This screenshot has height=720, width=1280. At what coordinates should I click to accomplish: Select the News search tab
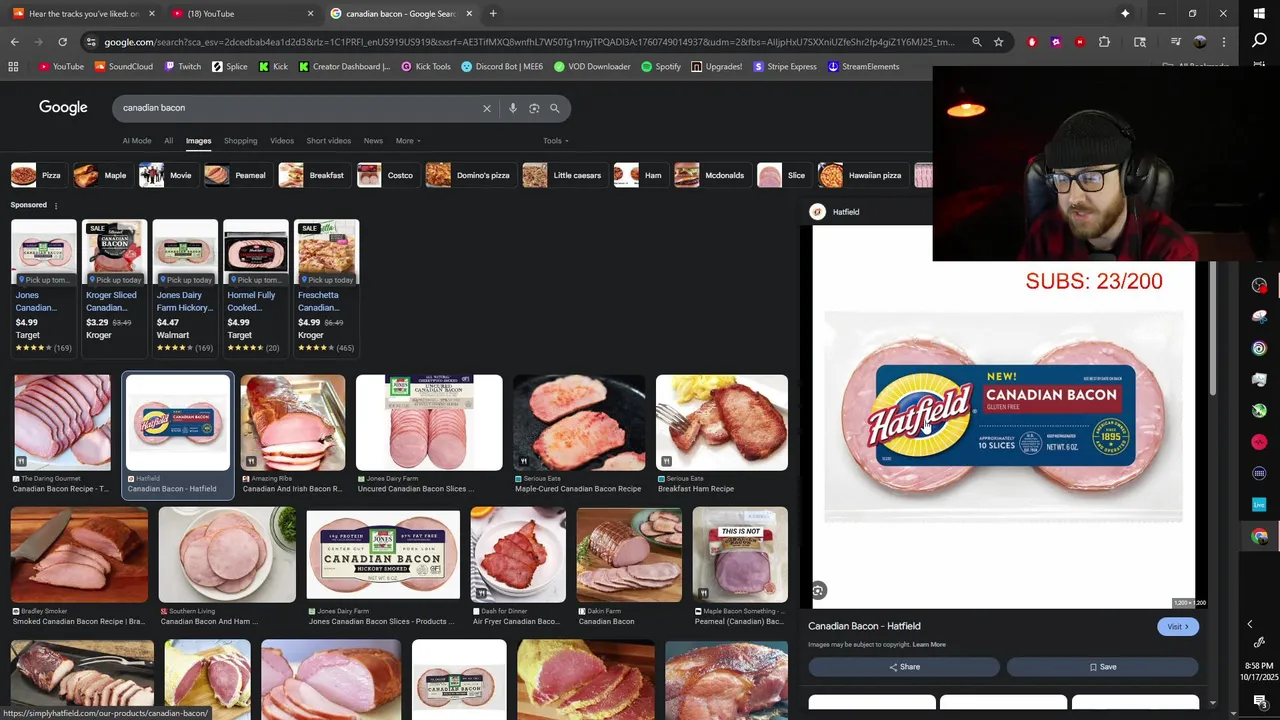(x=373, y=141)
